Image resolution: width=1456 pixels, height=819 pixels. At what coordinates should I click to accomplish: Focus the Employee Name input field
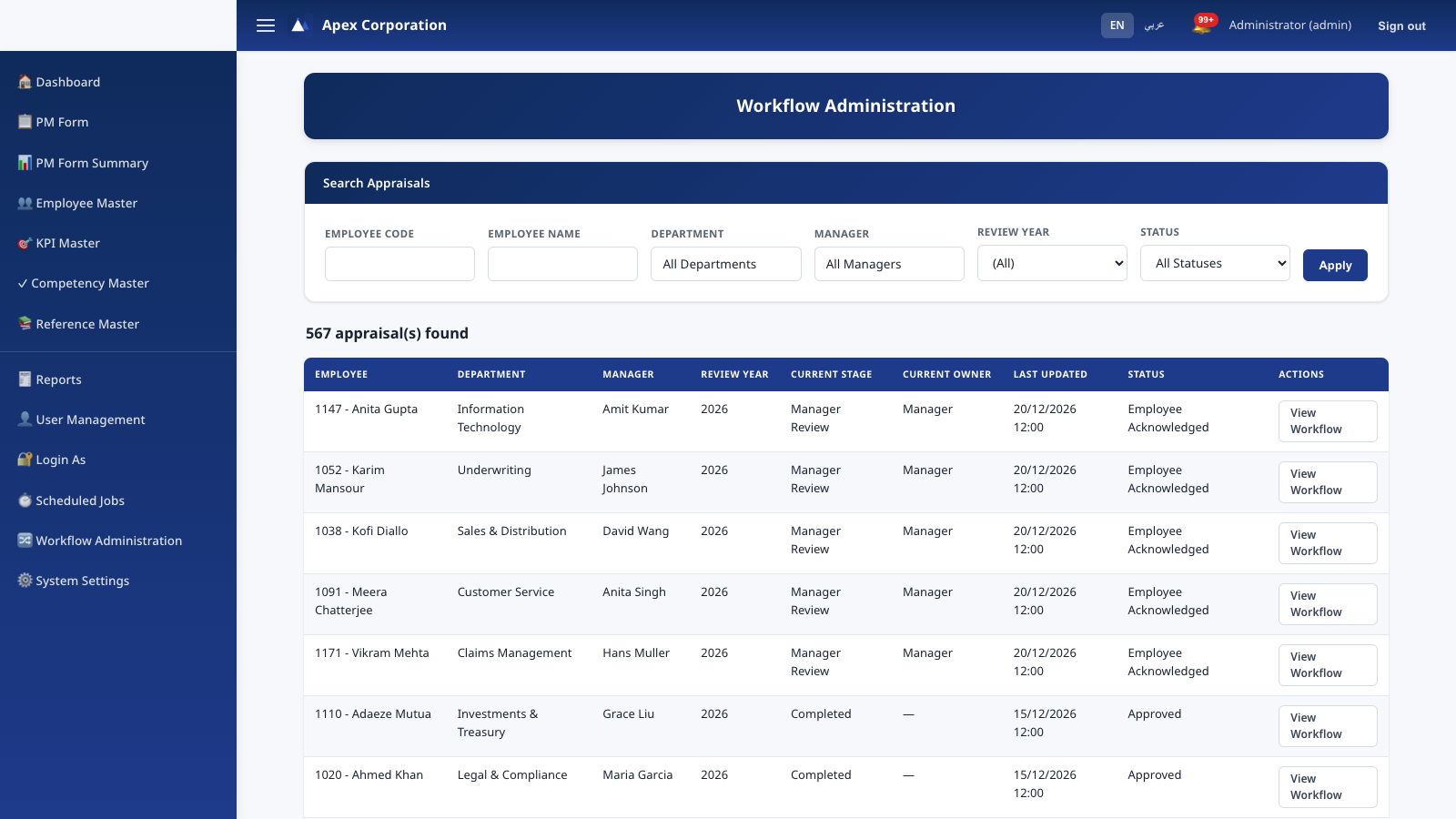[x=562, y=264]
